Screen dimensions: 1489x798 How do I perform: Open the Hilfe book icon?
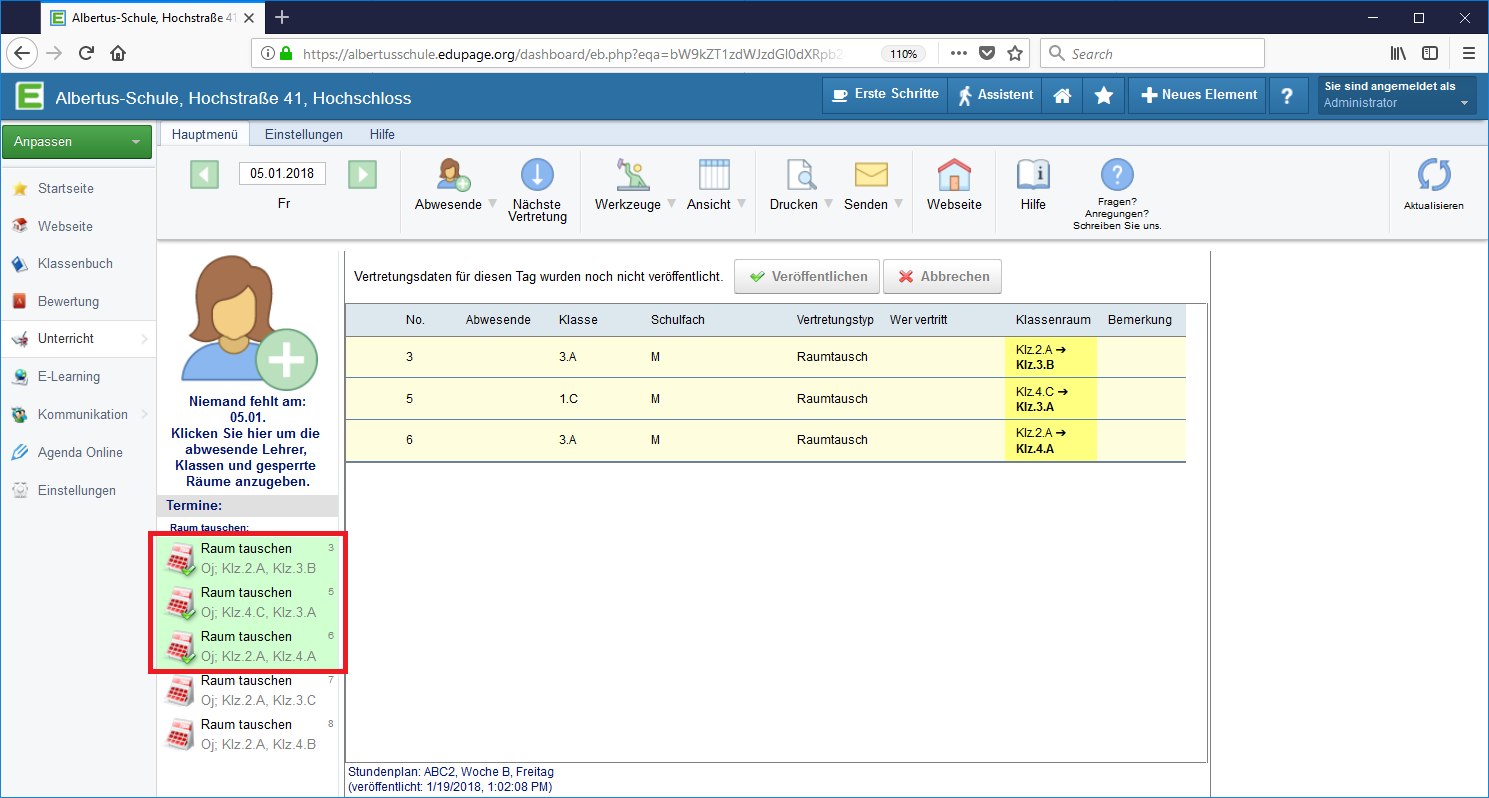coord(1033,174)
